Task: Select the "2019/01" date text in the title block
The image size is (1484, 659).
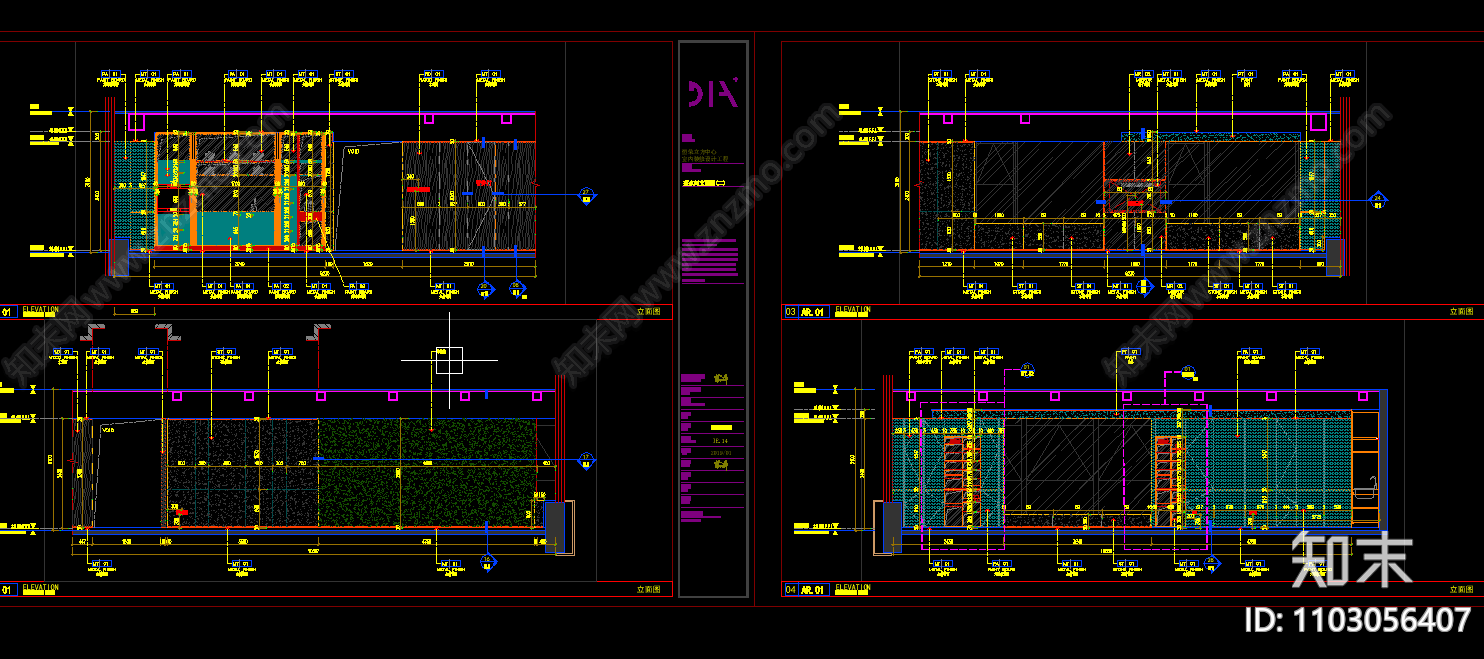Action: [x=721, y=453]
